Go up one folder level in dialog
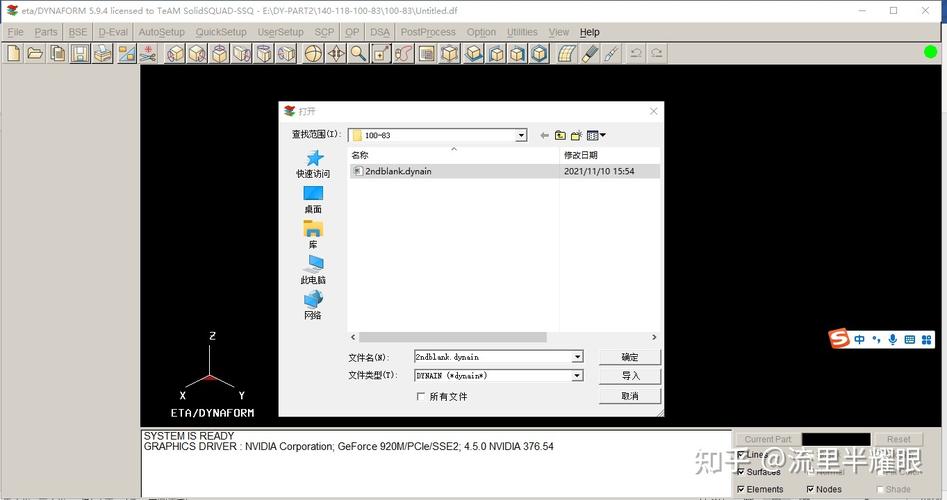 pyautogui.click(x=560, y=135)
